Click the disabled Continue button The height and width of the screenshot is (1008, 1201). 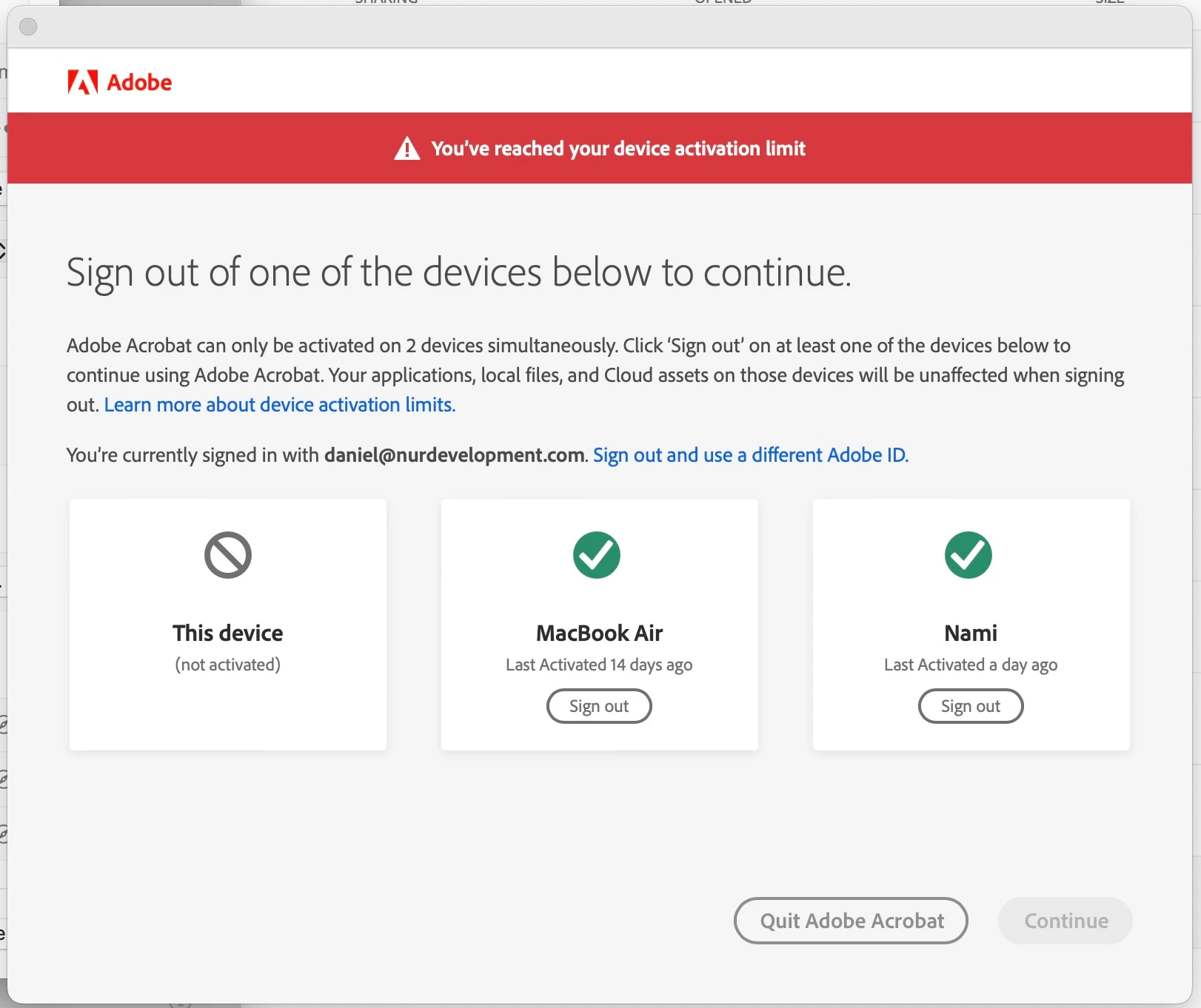1065,921
